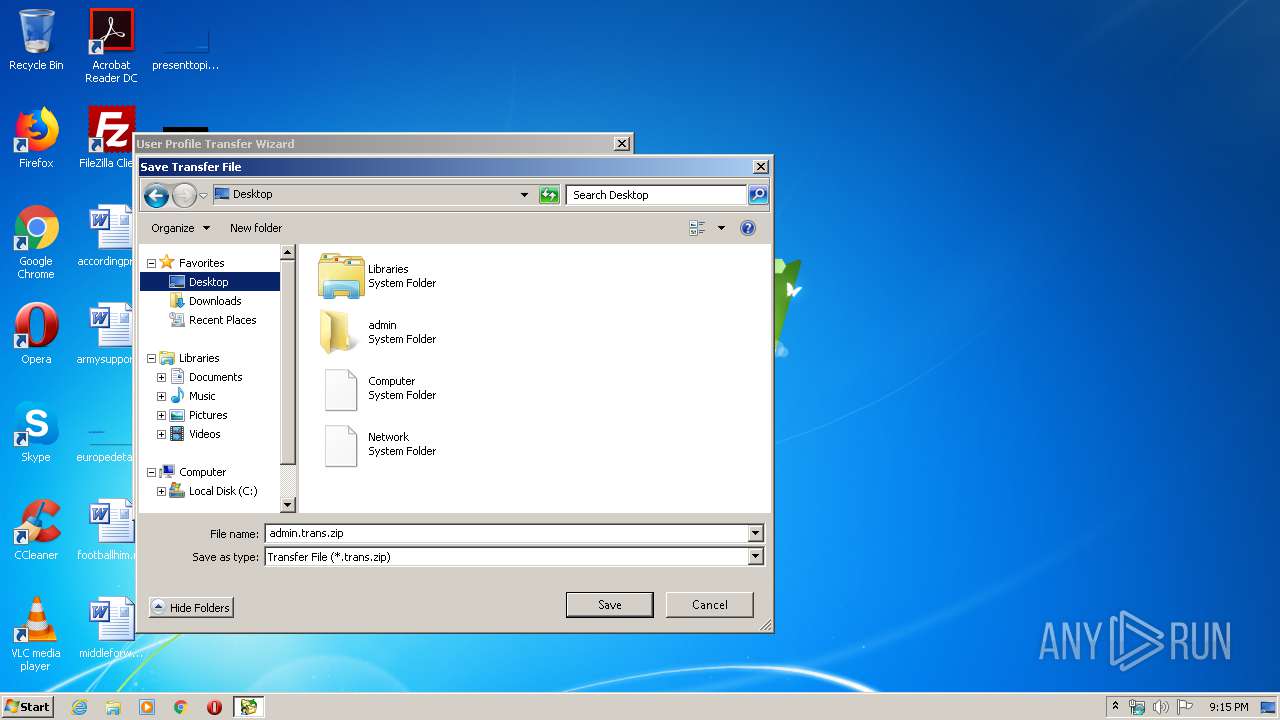Click the clock in the taskbar
This screenshot has width=1280, height=720.
point(1228,707)
